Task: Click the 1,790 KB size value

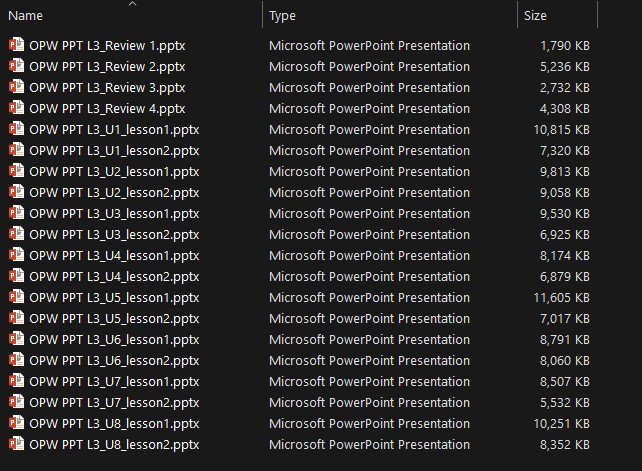Action: tap(565, 45)
